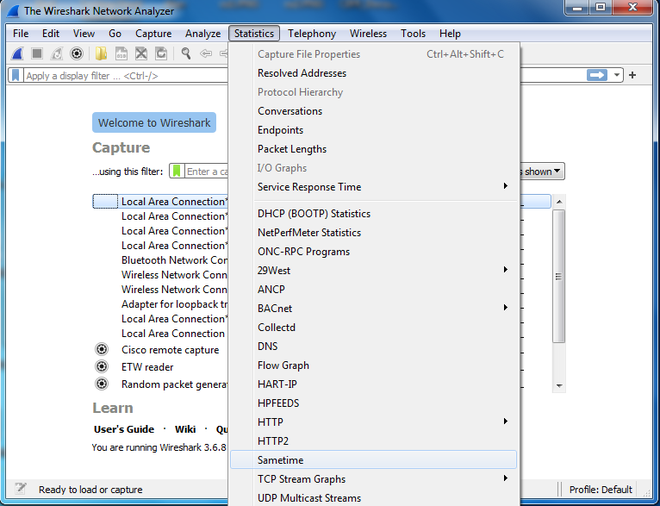Select HPFEEDS menu item
Image resolution: width=660 pixels, height=506 pixels.
[373, 403]
